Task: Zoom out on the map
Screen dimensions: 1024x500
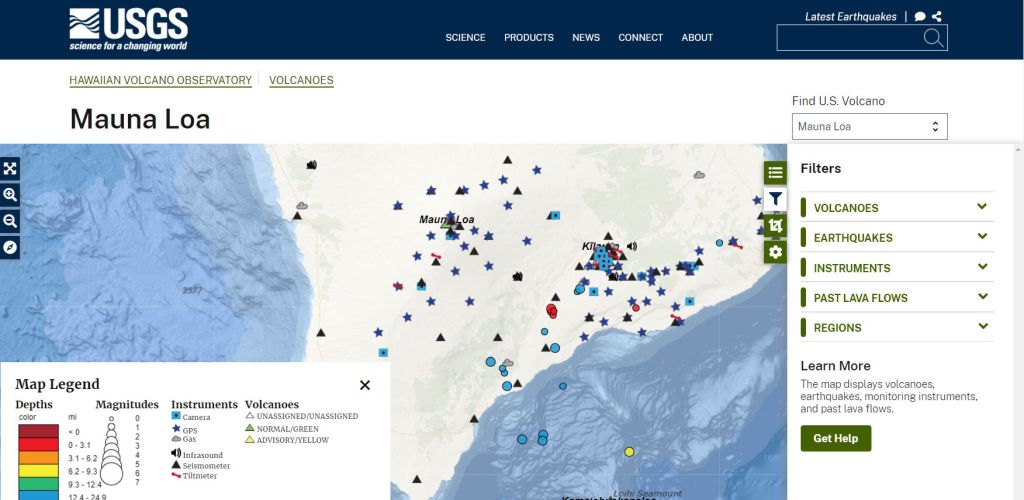Action: coord(10,221)
